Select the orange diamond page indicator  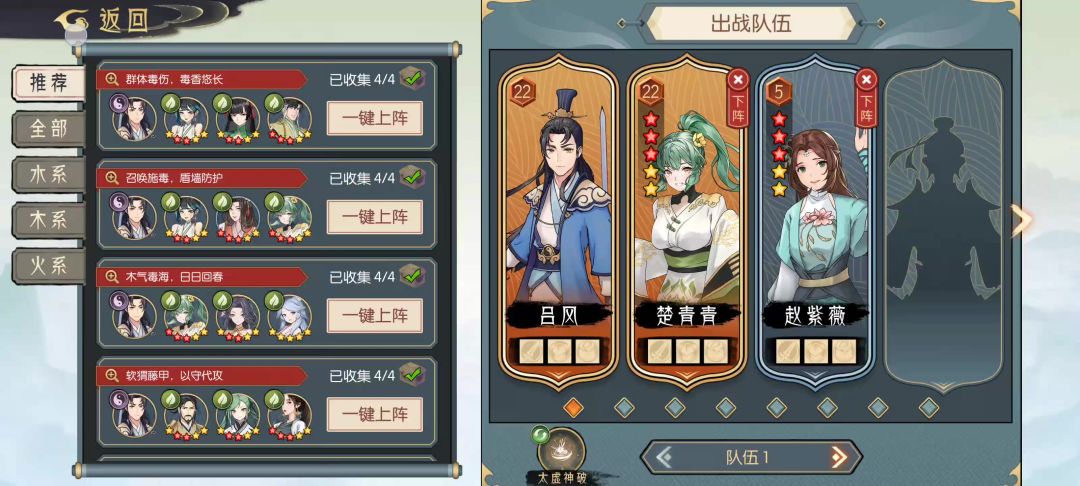(x=573, y=408)
